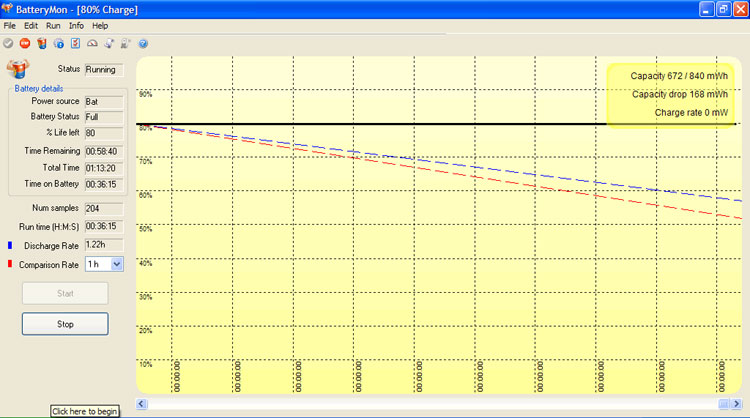750x418 pixels.
Task: Click the 'Capacity 672 / 840 mWh' text
Action: pyautogui.click(x=679, y=76)
